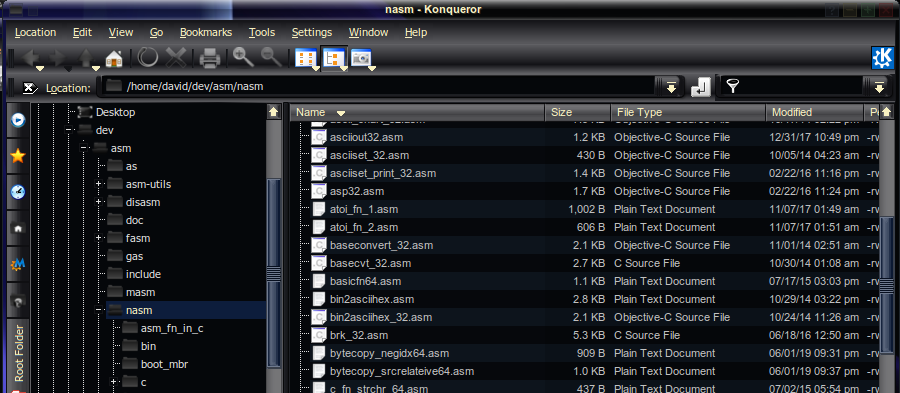This screenshot has height=393, width=900.
Task: Open the Window menu
Action: [x=368, y=33]
